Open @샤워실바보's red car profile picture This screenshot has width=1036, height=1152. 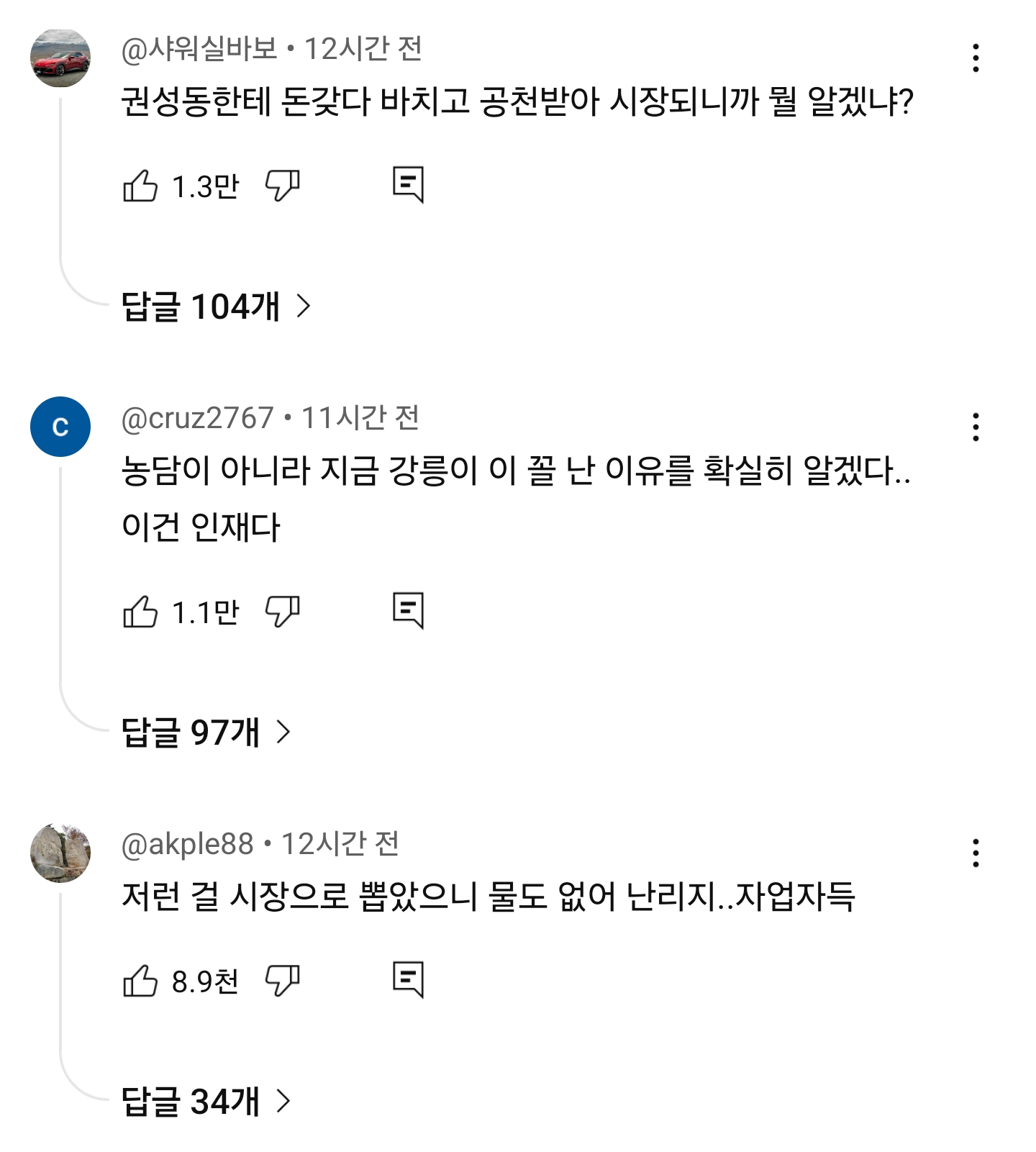pos(60,58)
